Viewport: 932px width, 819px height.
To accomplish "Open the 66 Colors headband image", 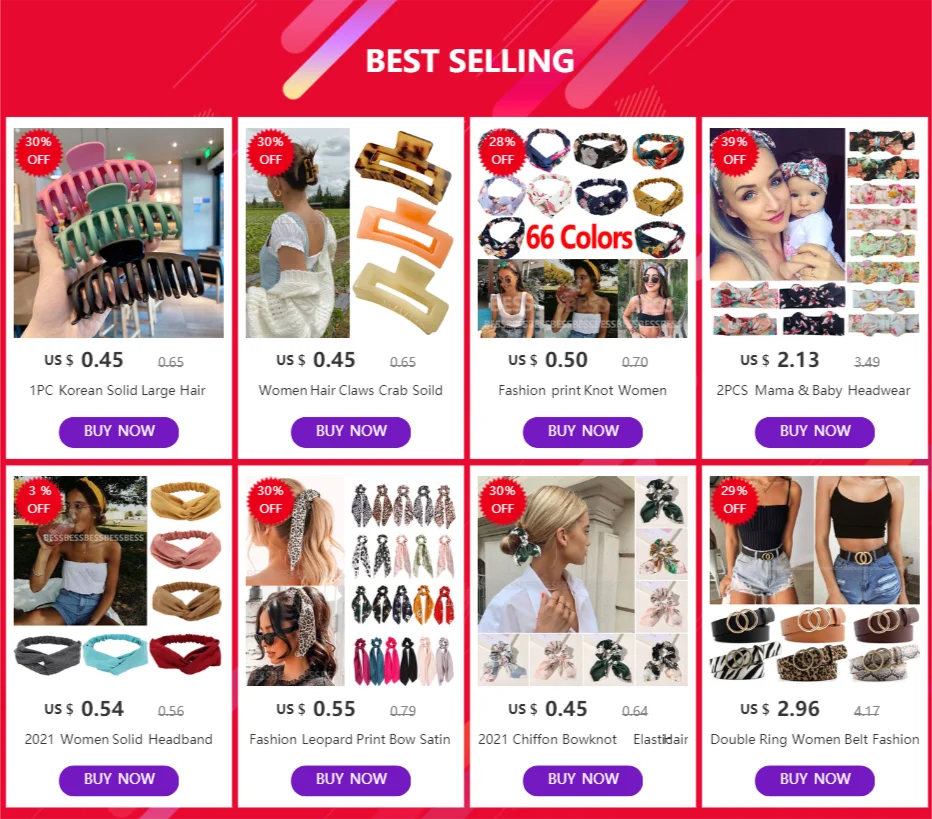I will click(582, 233).
